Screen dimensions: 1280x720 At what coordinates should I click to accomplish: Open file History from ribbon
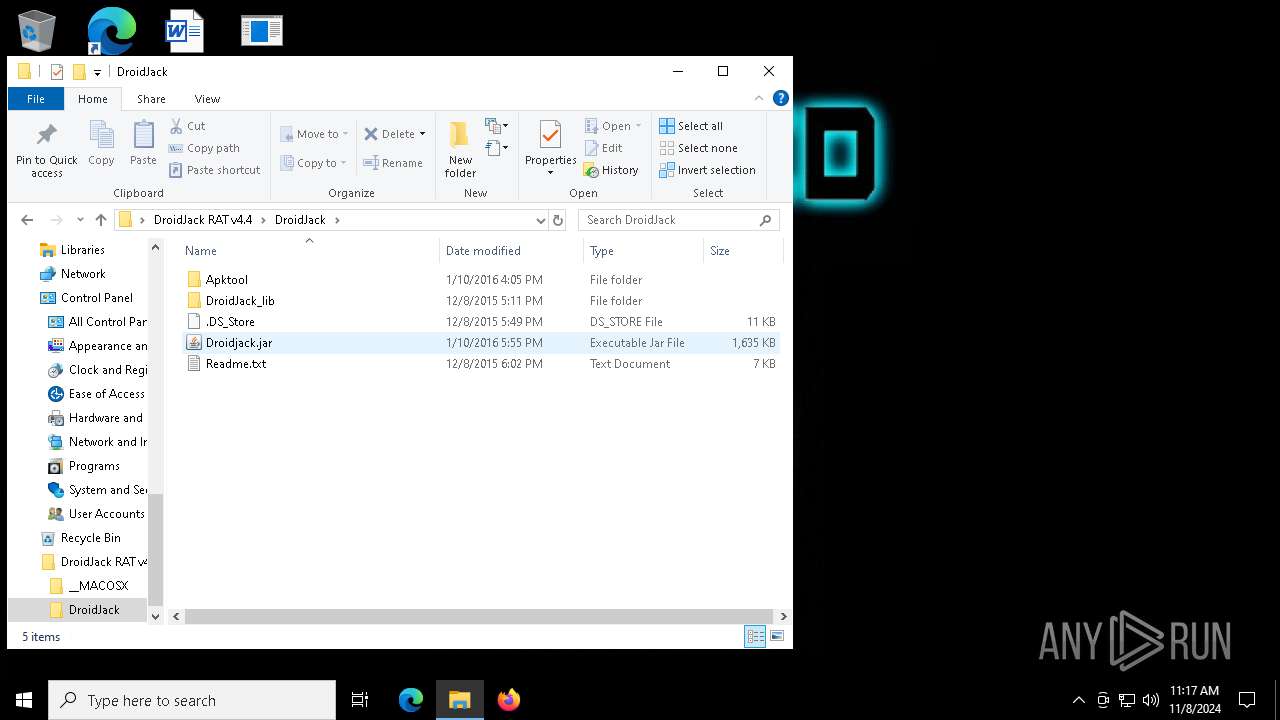611,170
